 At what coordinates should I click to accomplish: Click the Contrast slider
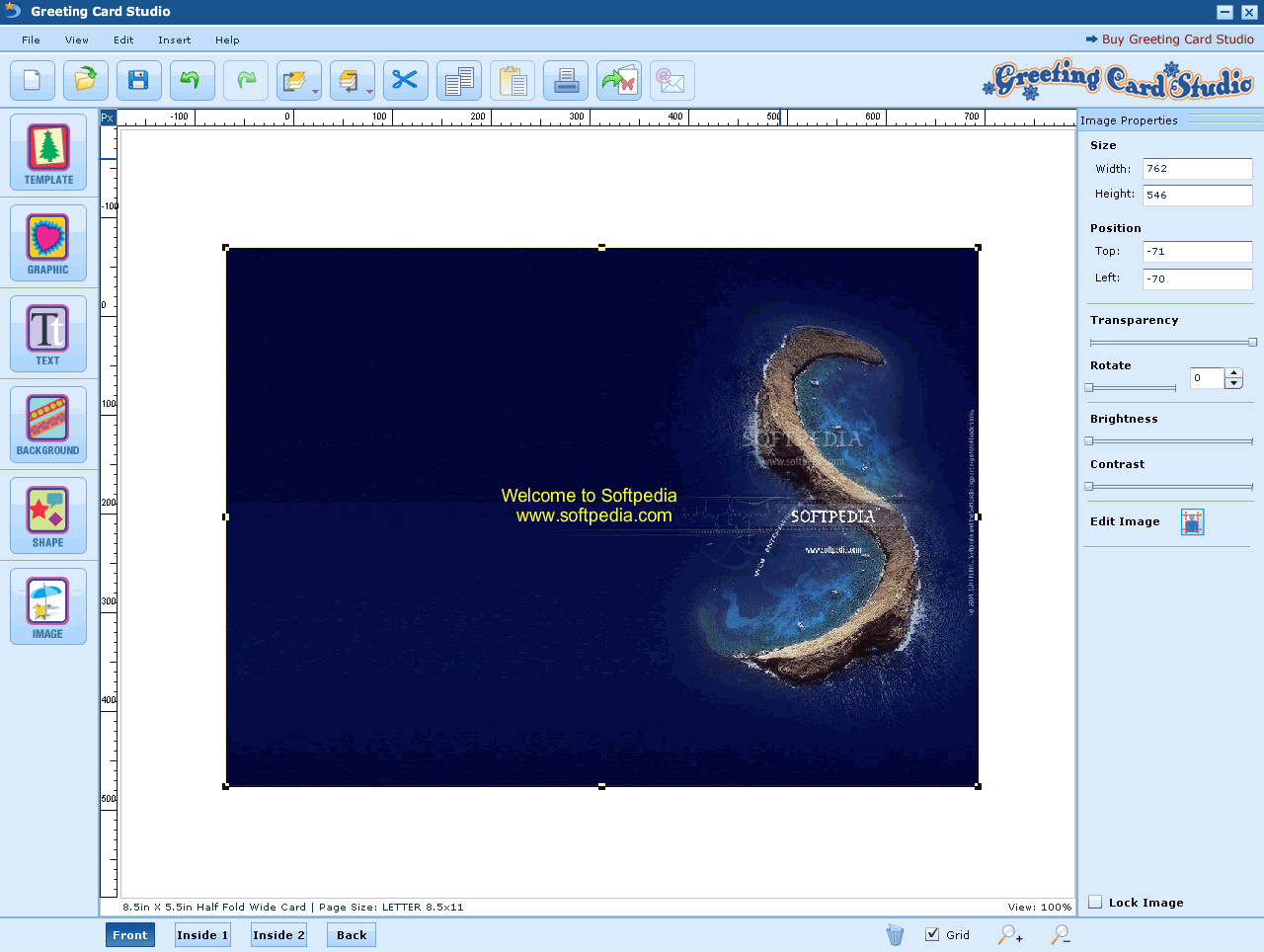pos(1171,487)
